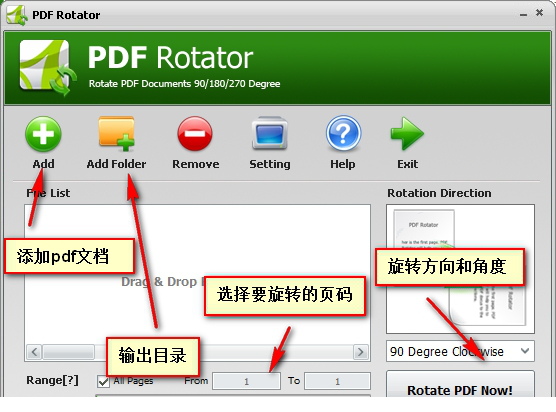This screenshot has height=412, width=556.
Task: Expand the 90 Degree Clockwise dropdown arrow
Action: point(525,351)
